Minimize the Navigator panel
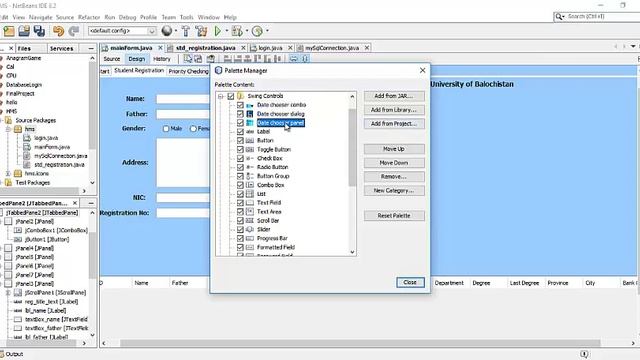Image resolution: width=640 pixels, height=360 pixels. (x=91, y=203)
